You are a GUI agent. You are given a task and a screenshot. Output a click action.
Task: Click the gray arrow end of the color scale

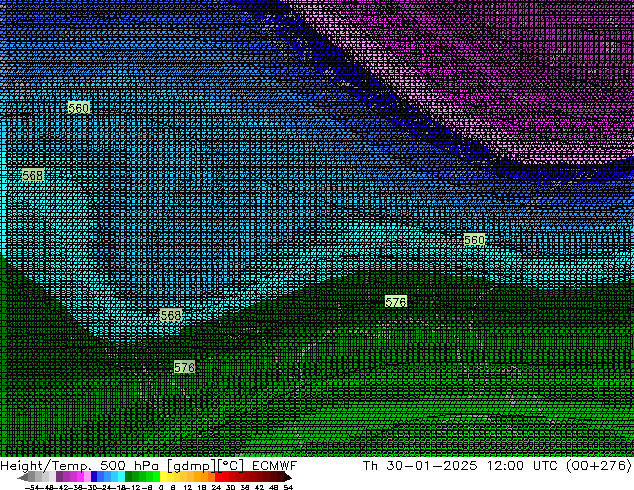coord(22,477)
